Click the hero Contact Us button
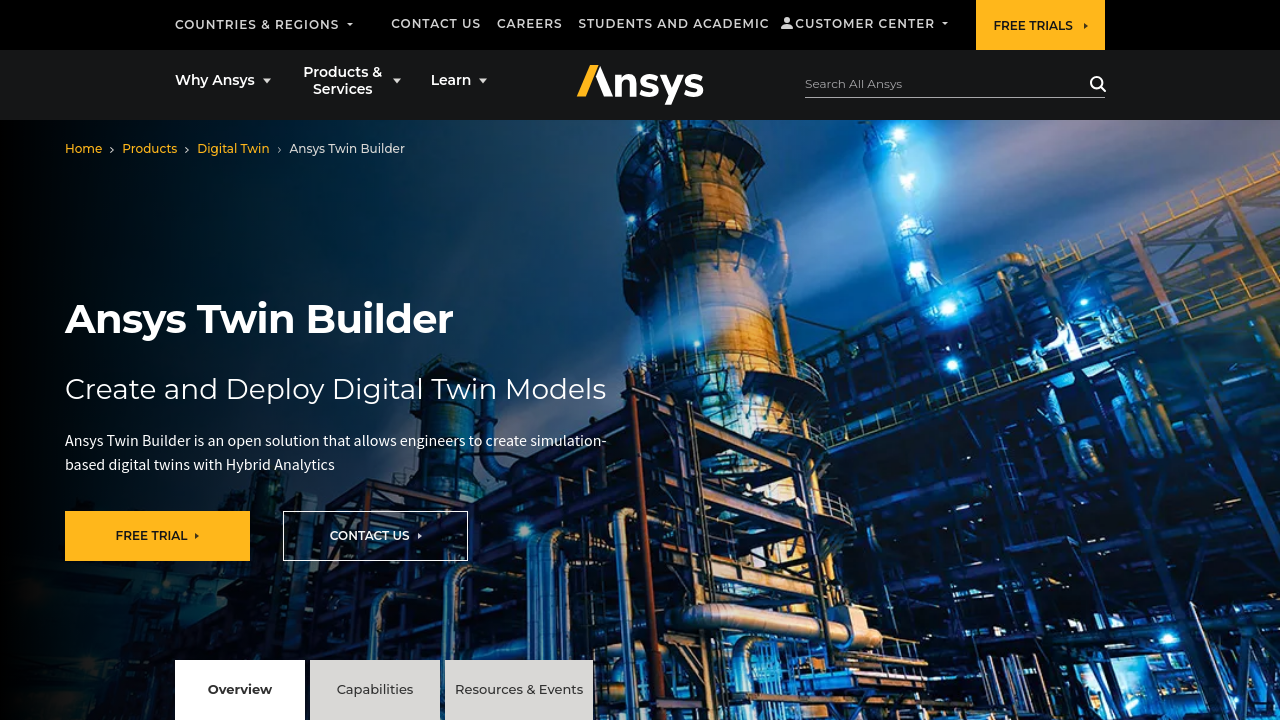The width and height of the screenshot is (1280, 720). pos(375,536)
